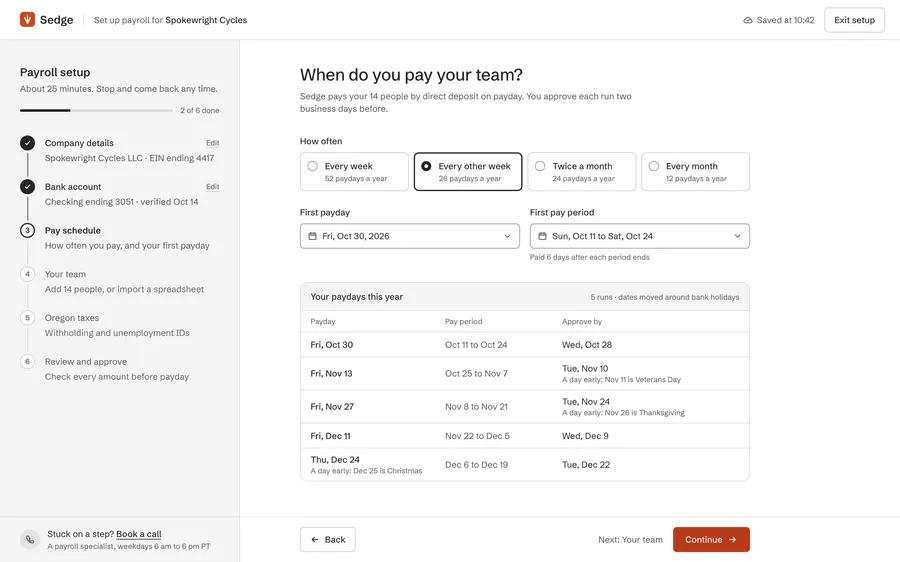Screen dimensions: 900x562
Task: Click the step 5 Oregon taxes circle
Action: click(x=27, y=317)
